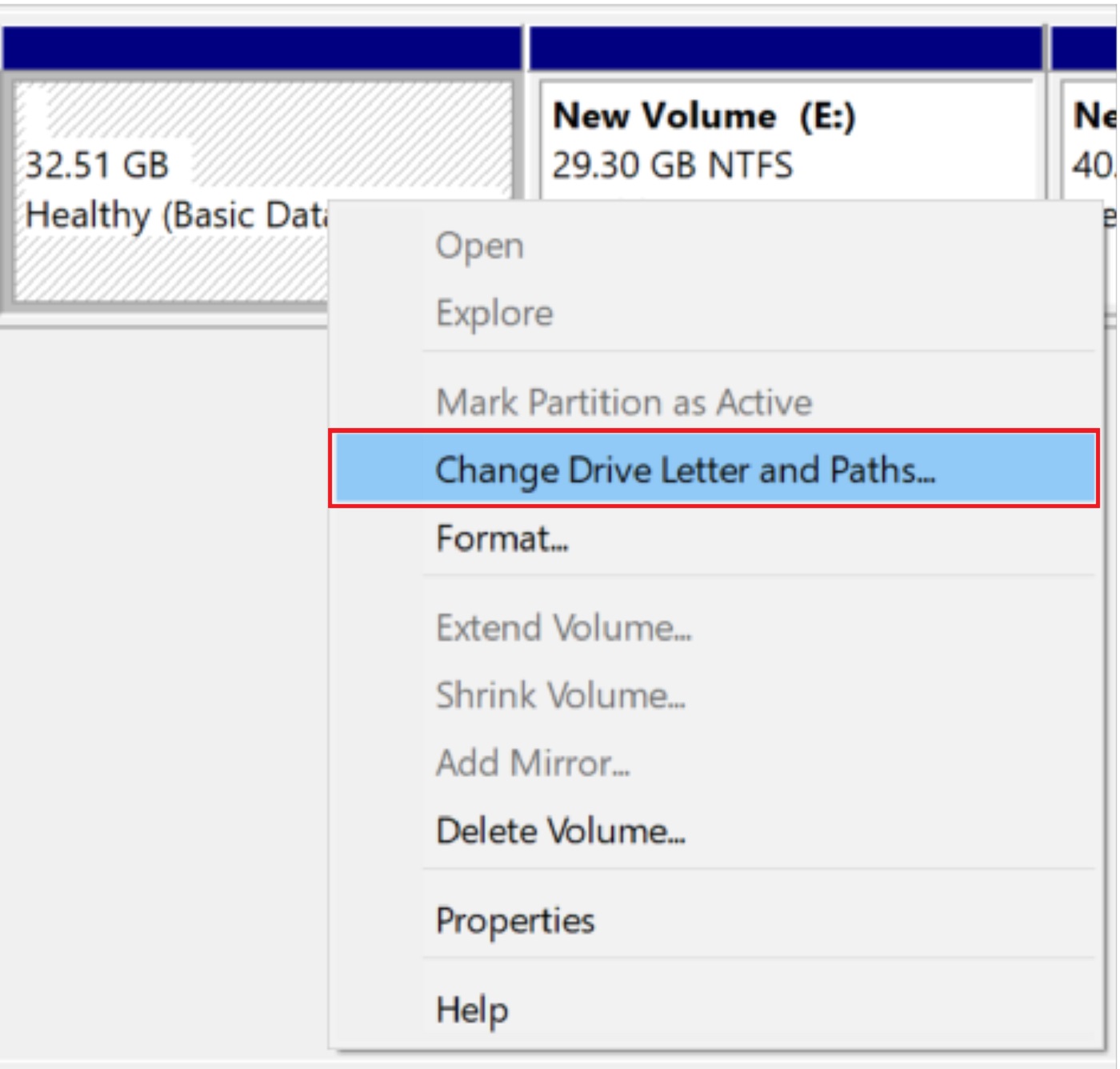The height and width of the screenshot is (1069, 1120).
Task: Select Explore in the context menu
Action: (494, 313)
